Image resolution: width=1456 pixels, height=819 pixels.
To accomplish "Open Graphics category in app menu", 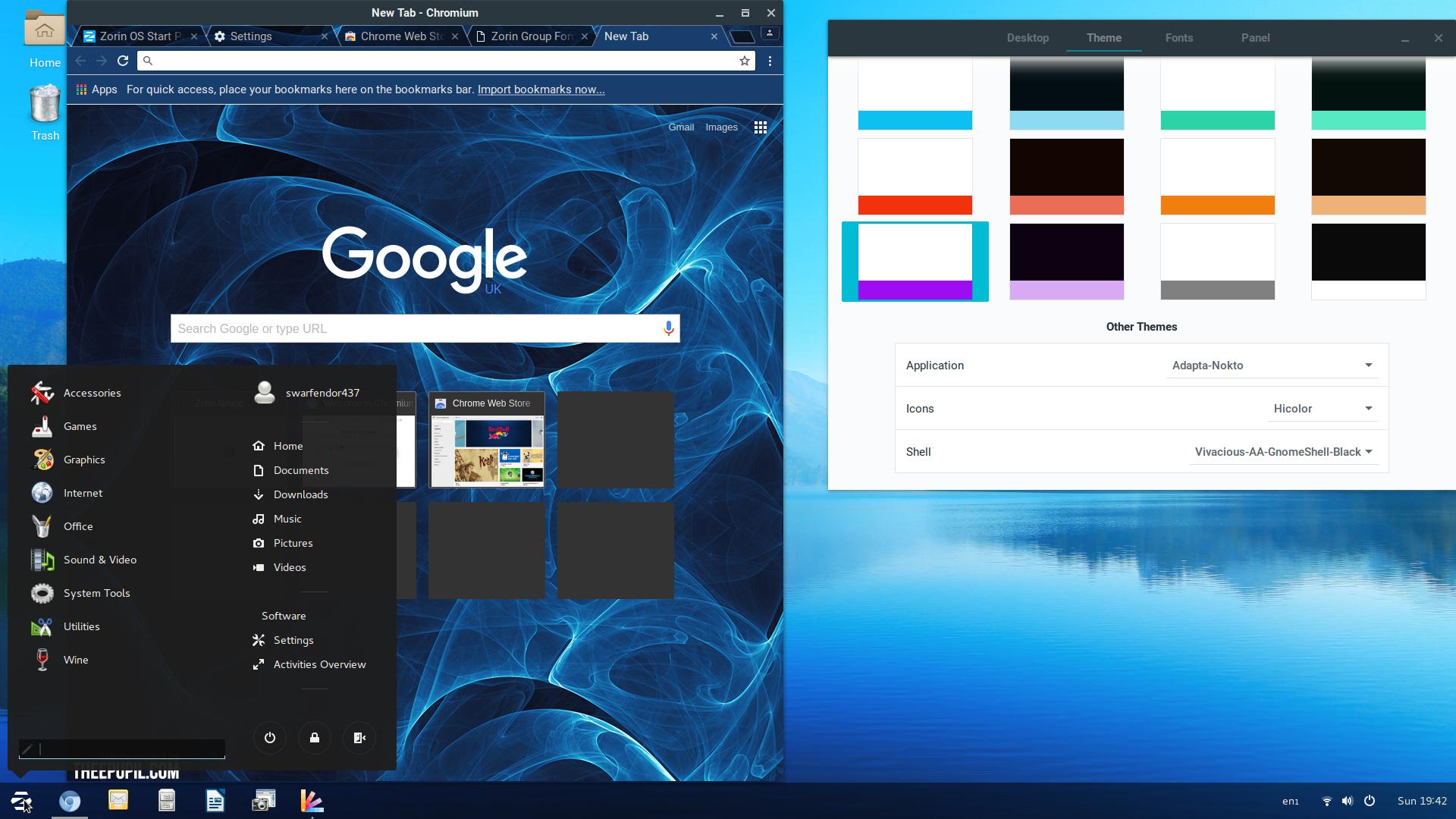I will [84, 460].
